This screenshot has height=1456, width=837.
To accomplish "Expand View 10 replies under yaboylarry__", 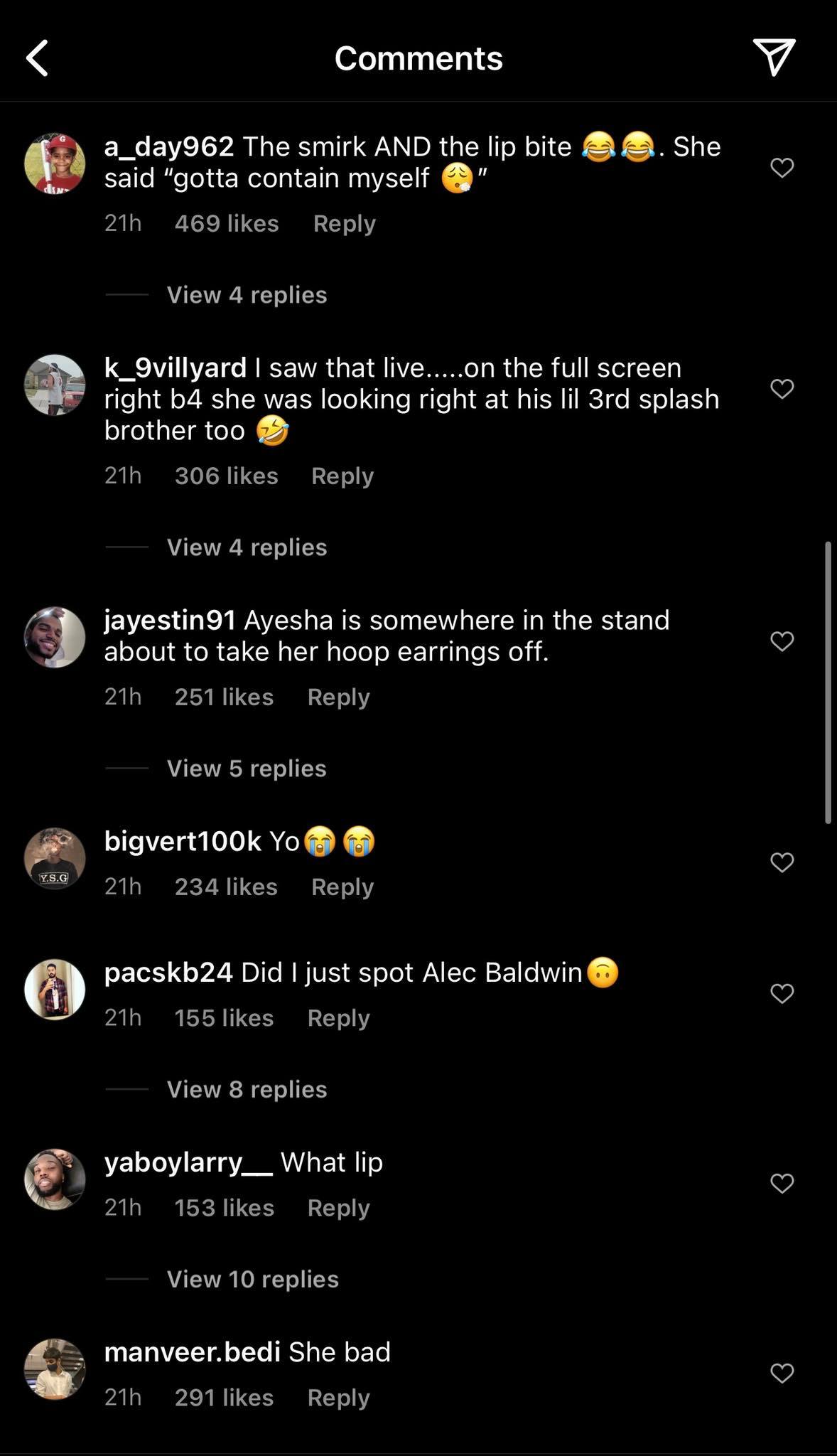I will click(x=252, y=1279).
